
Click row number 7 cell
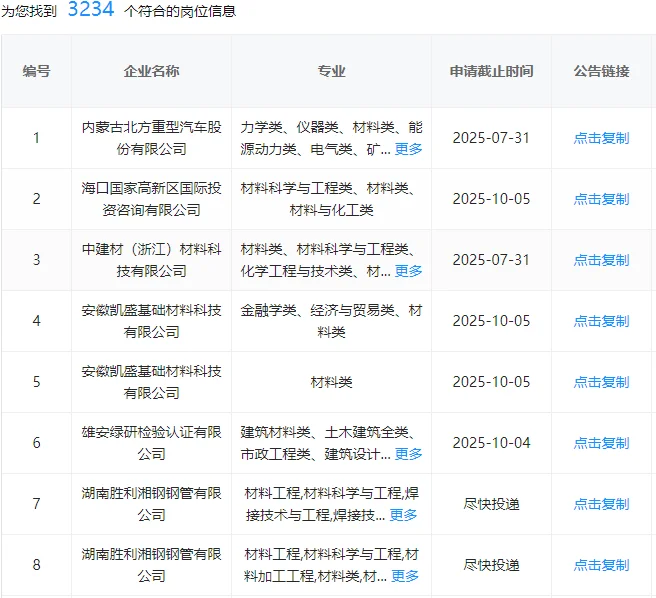point(36,504)
